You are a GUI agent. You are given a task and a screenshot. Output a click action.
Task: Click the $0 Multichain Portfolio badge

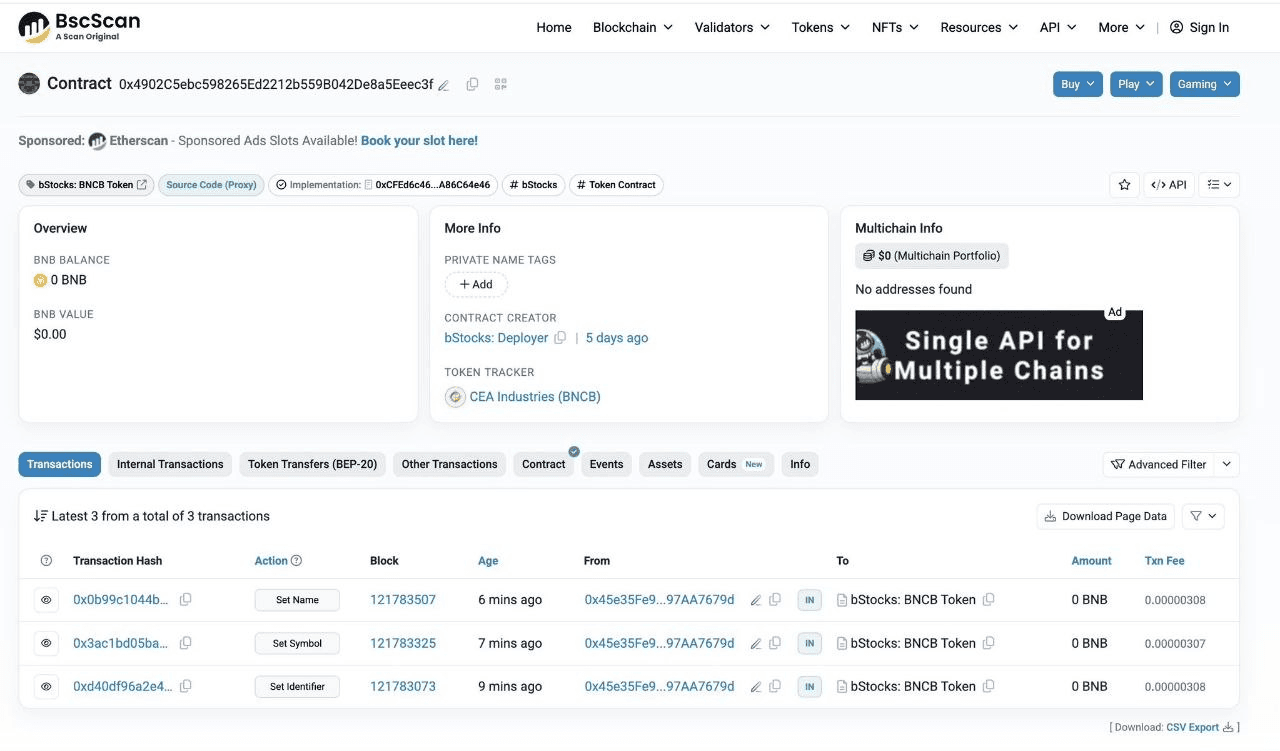pyautogui.click(x=932, y=256)
